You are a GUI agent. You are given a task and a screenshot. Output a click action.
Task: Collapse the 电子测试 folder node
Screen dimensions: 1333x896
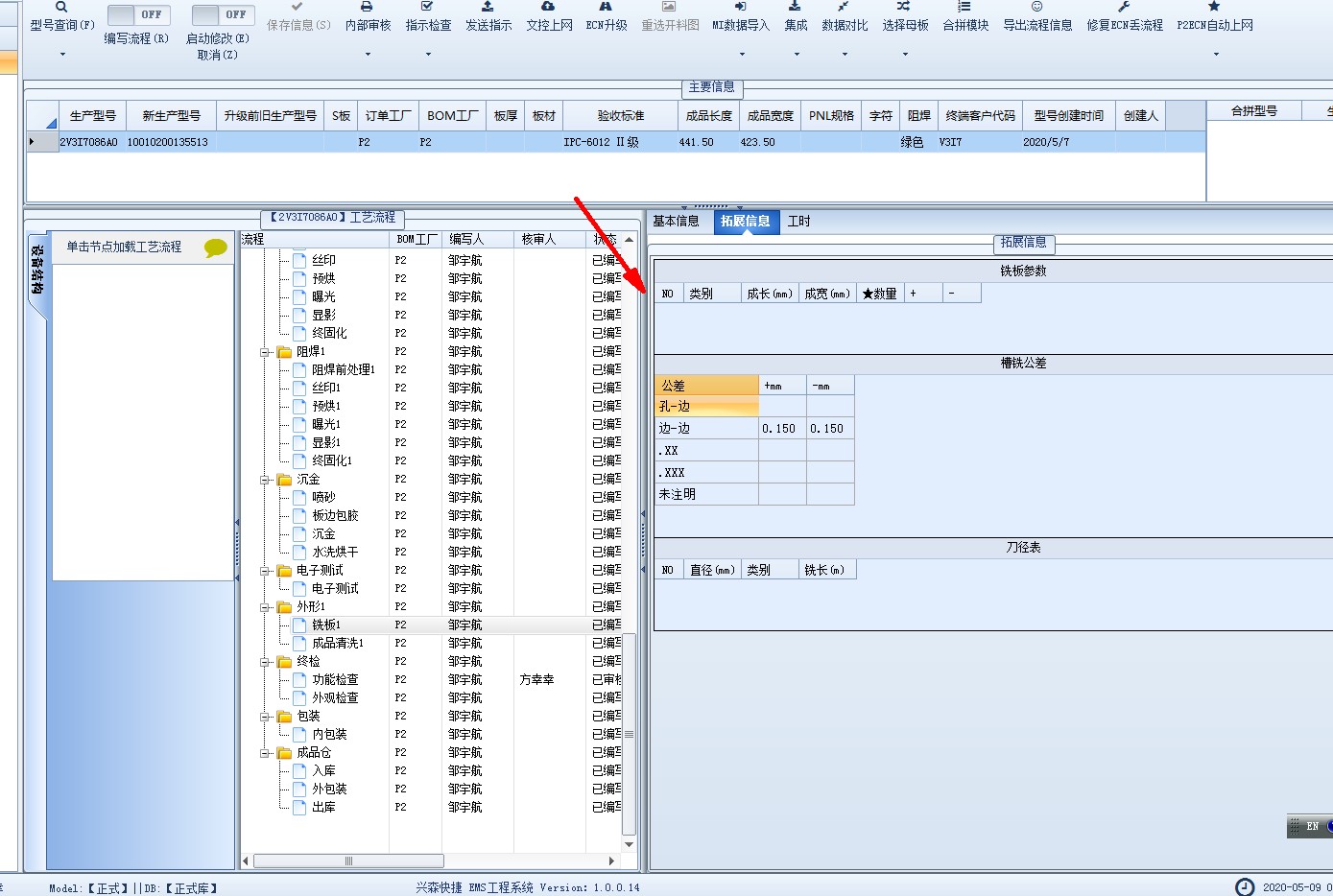265,571
